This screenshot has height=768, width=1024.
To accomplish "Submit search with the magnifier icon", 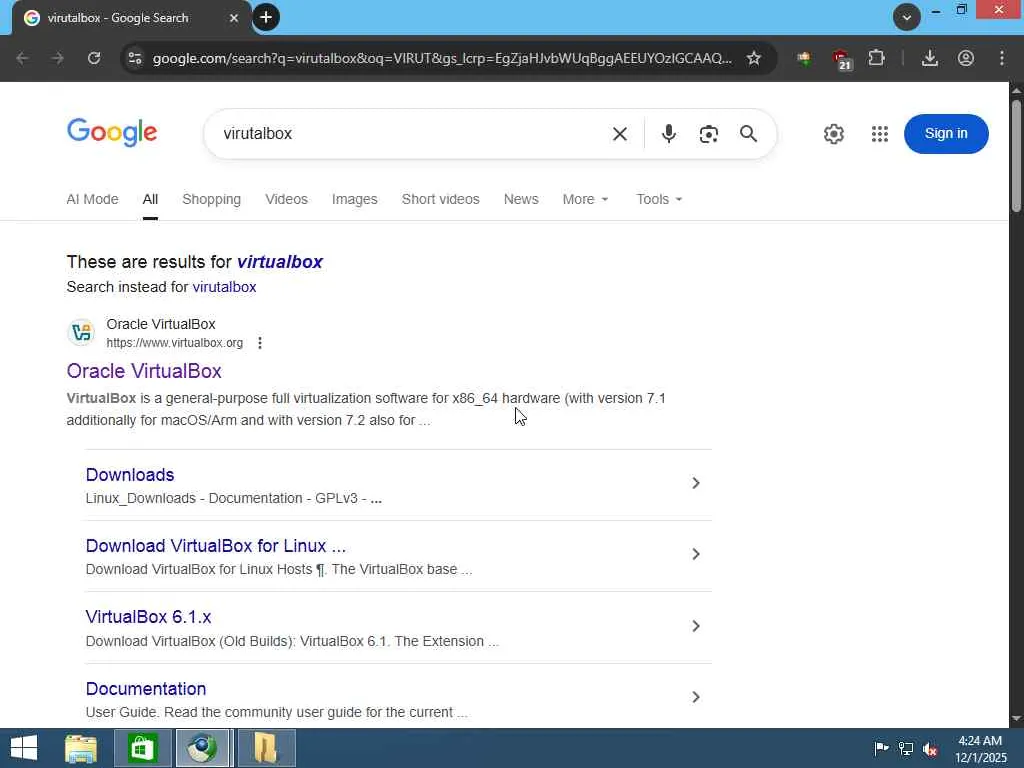I will 748,134.
